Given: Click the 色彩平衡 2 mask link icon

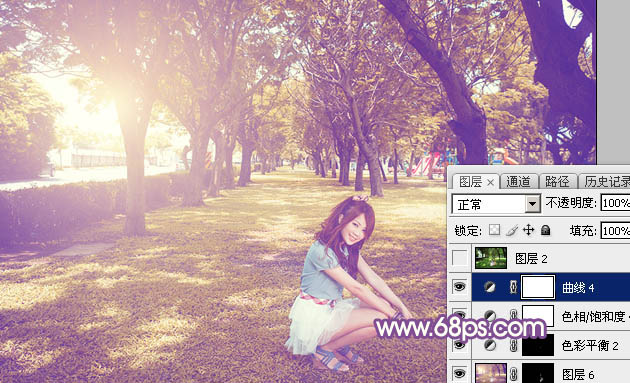Looking at the screenshot, I should pyautogui.click(x=513, y=345).
